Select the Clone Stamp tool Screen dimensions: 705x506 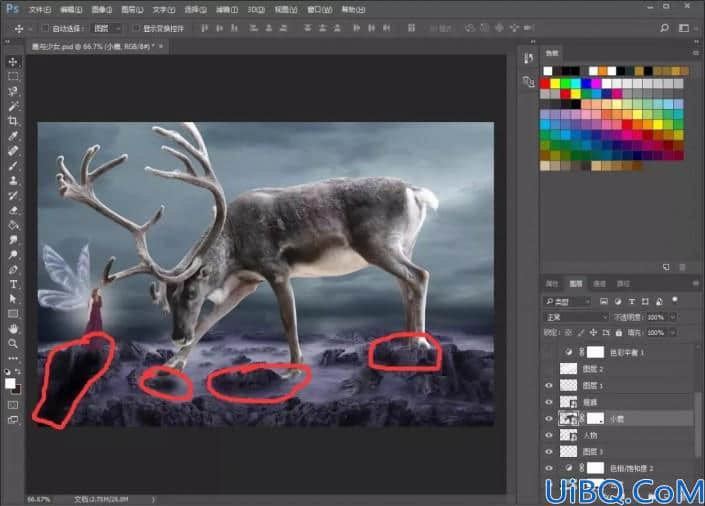(x=13, y=180)
